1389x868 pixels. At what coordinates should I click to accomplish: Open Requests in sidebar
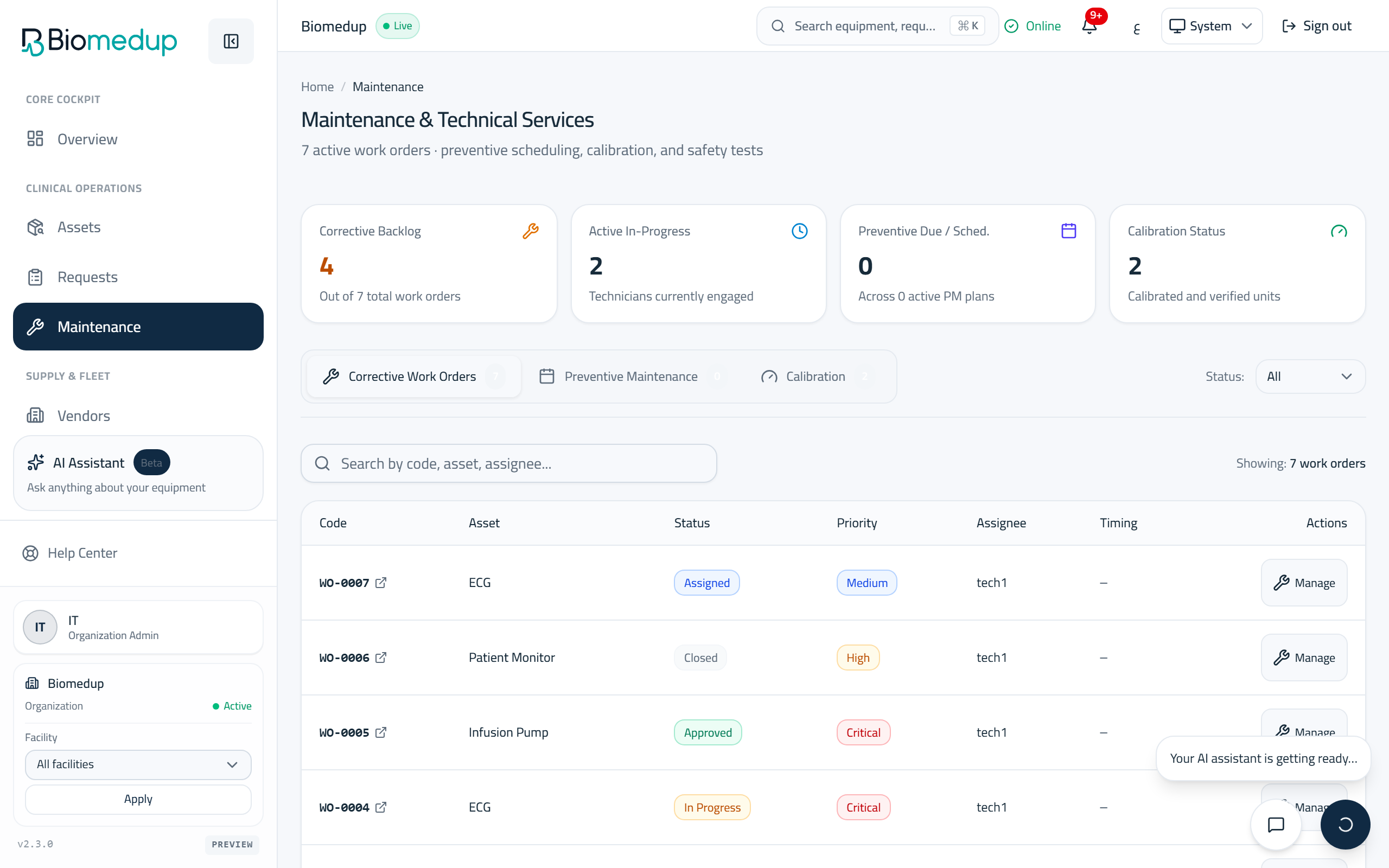pyautogui.click(x=138, y=277)
